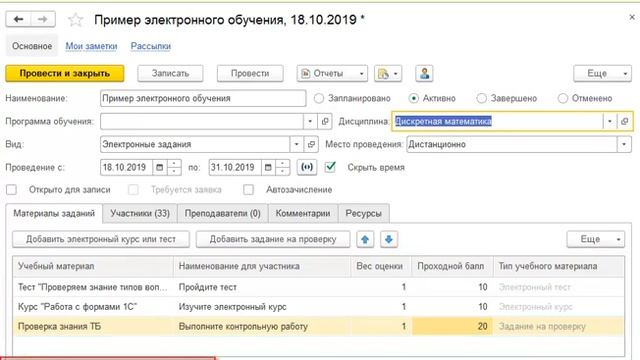Open the Рассылки link

click(x=151, y=46)
